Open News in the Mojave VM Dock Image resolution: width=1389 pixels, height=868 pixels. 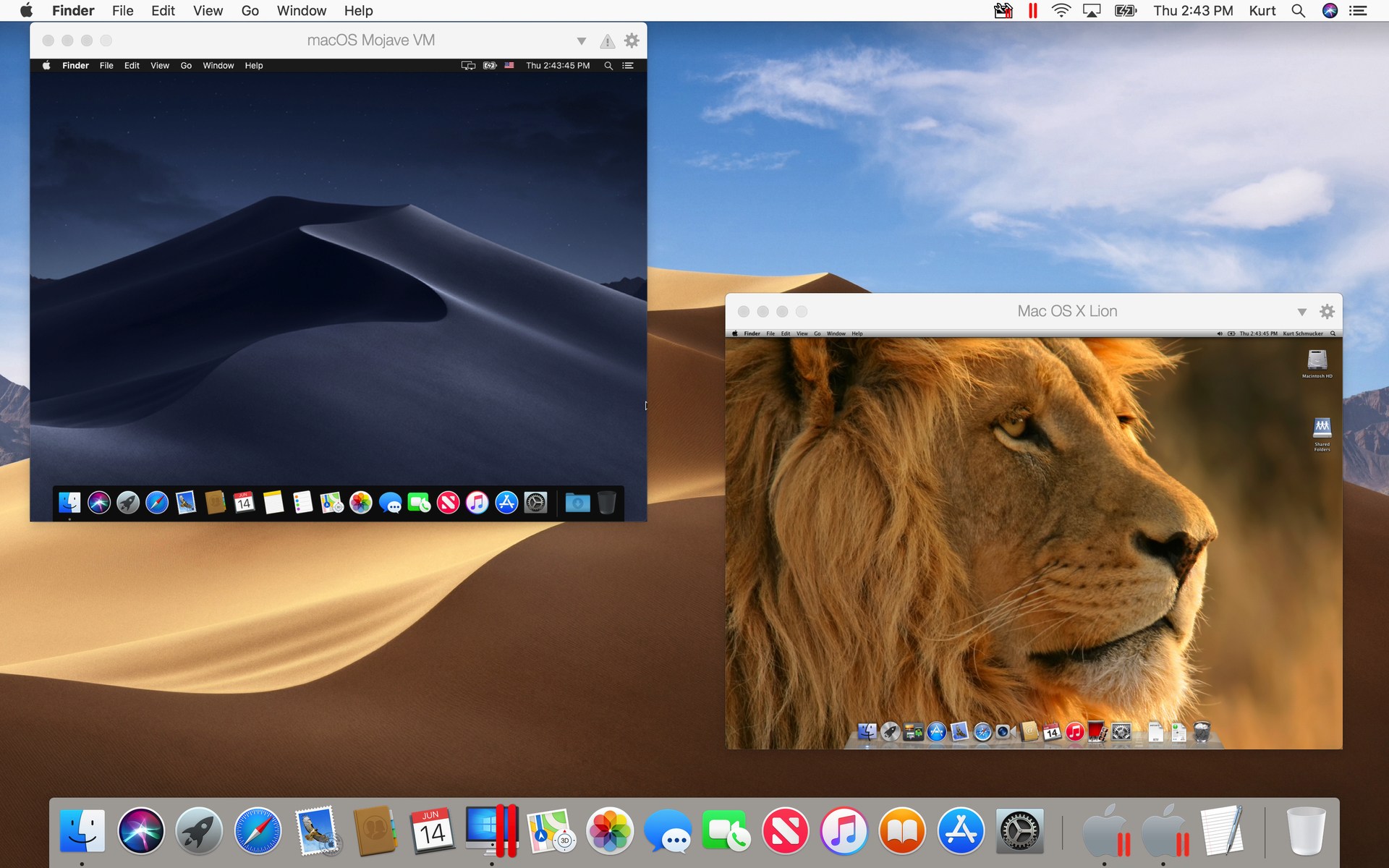click(448, 503)
